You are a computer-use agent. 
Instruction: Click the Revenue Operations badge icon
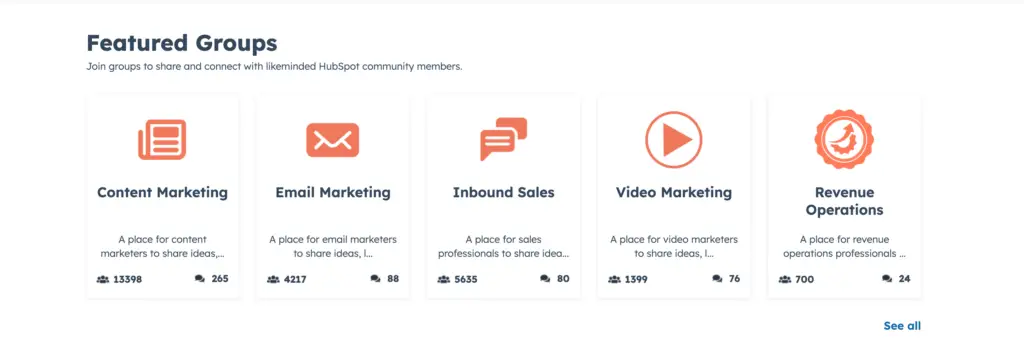coord(844,140)
